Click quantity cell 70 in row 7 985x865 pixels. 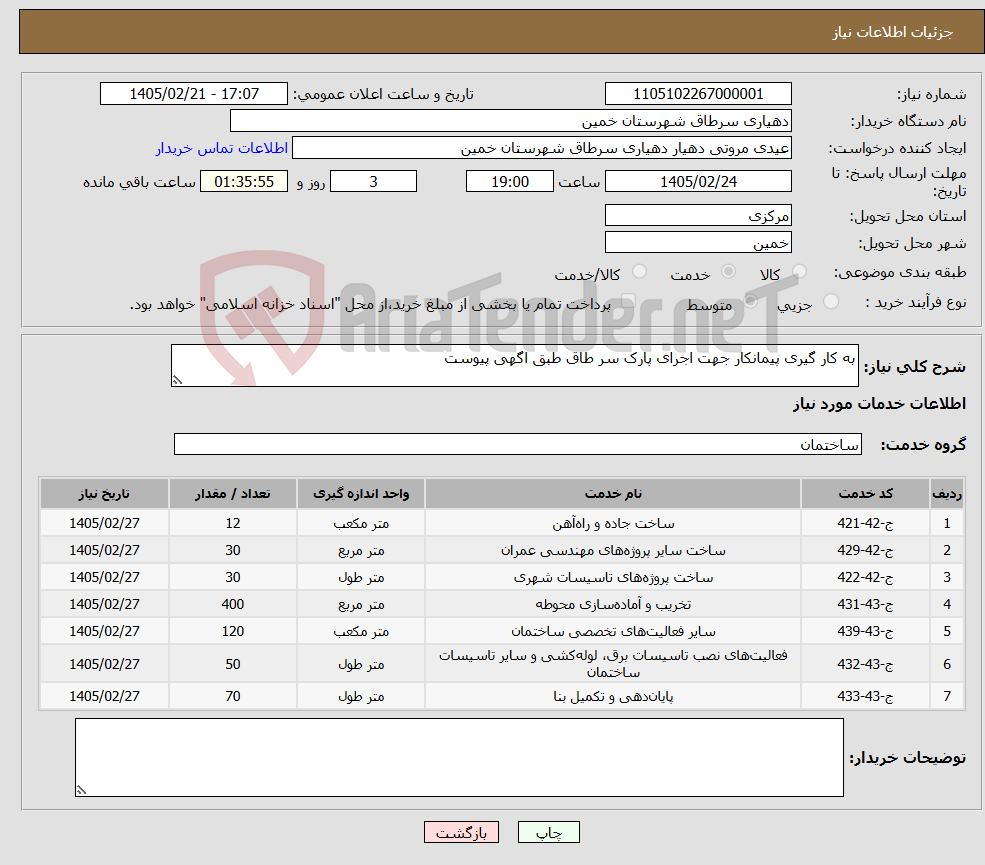pyautogui.click(x=232, y=696)
